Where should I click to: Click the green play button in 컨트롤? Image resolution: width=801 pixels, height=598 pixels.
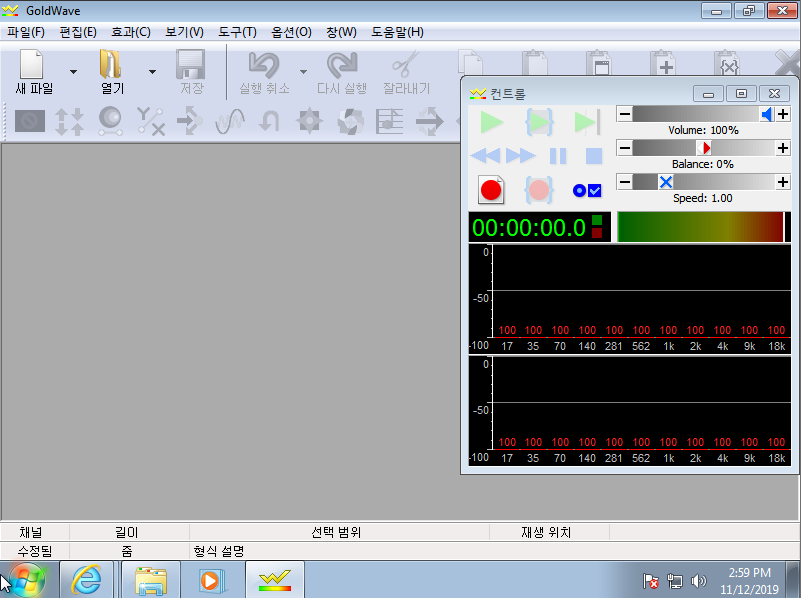(x=491, y=122)
